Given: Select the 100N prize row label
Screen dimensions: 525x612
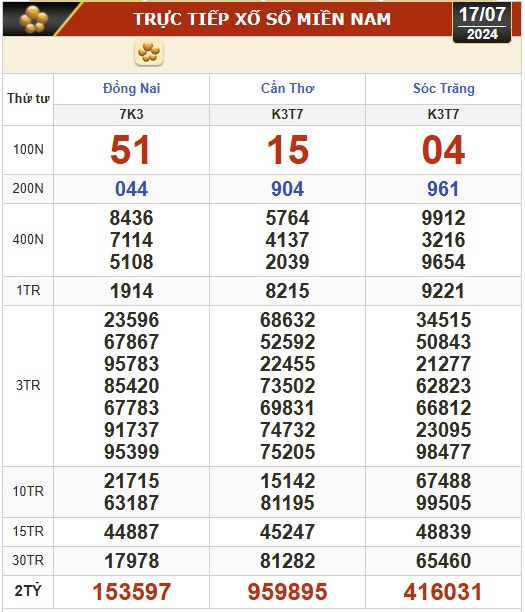Looking at the screenshot, I should [x=28, y=149].
